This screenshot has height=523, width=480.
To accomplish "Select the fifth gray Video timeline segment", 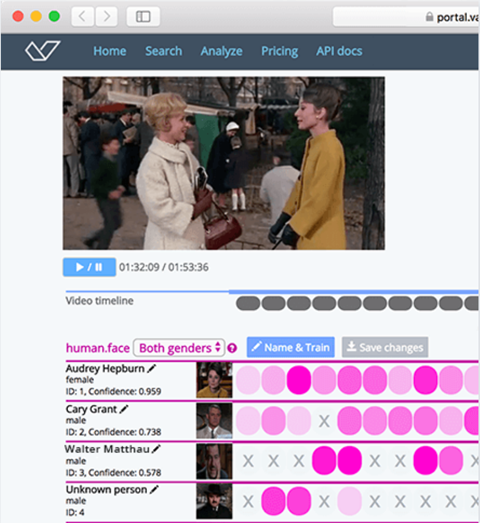I will pos(349,304).
